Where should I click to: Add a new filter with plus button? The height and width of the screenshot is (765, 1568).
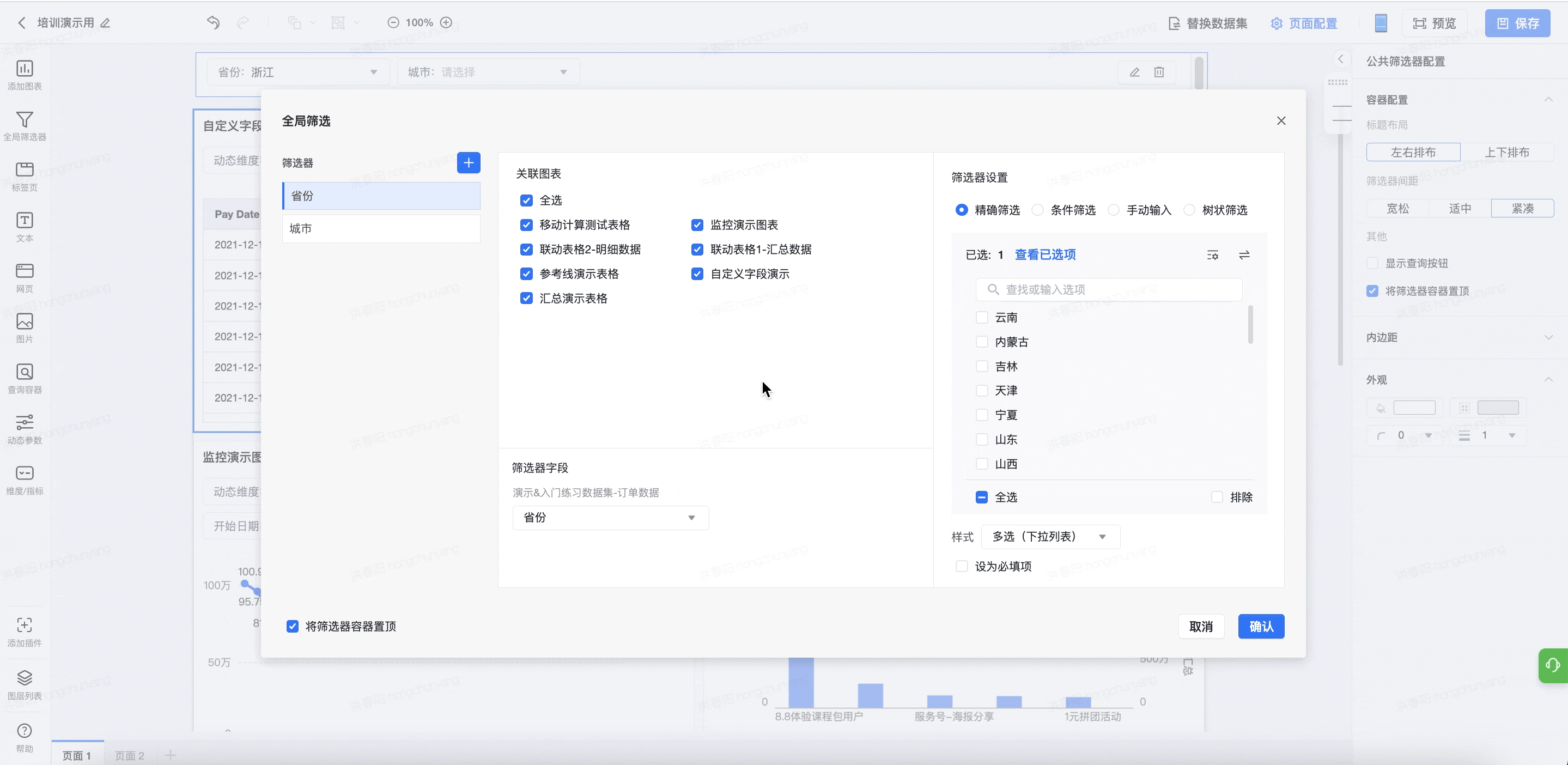coord(468,162)
